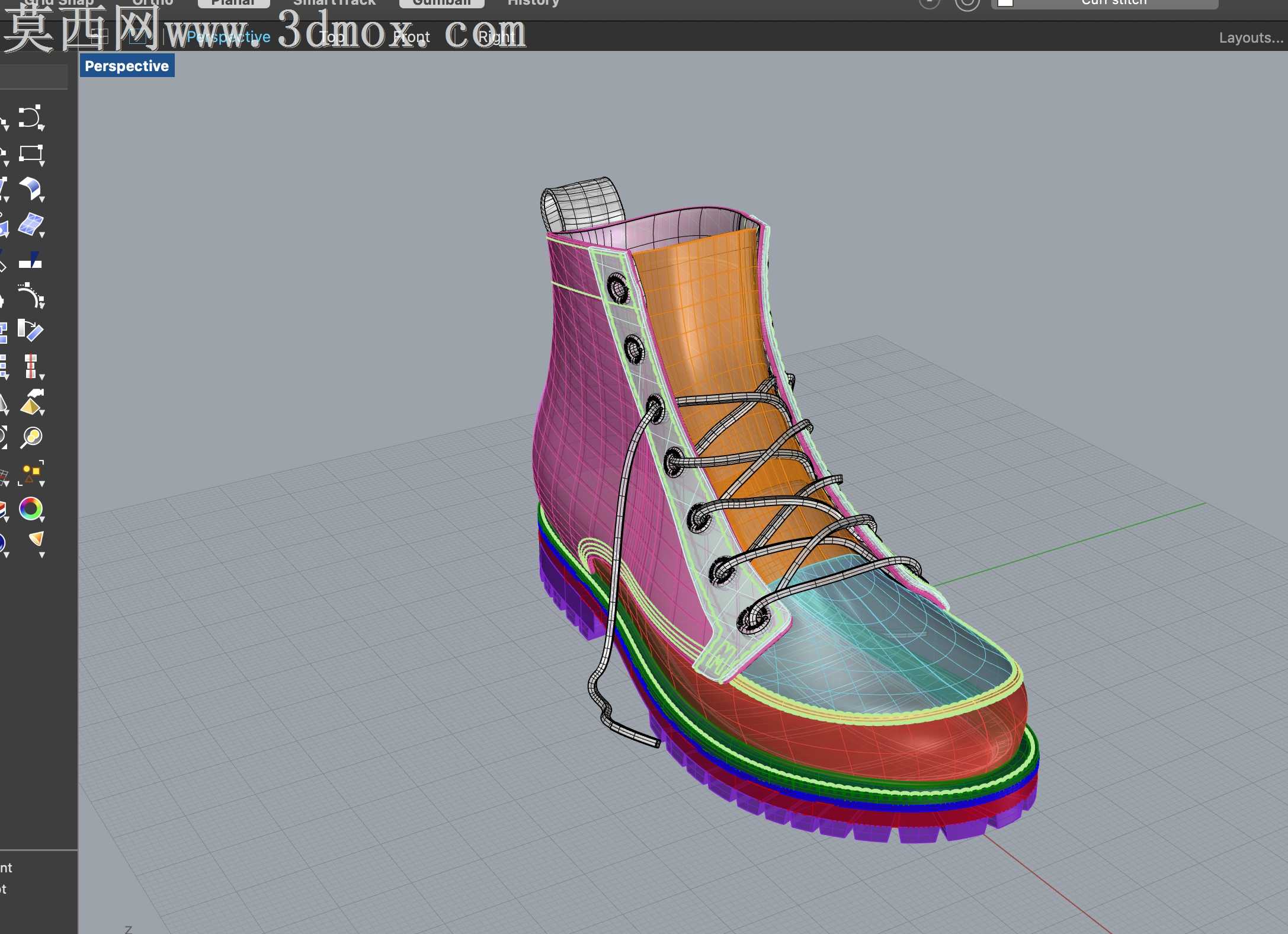Select the blue-and-white split tool icon
Screen dimensions: 1288x934
tap(30, 261)
